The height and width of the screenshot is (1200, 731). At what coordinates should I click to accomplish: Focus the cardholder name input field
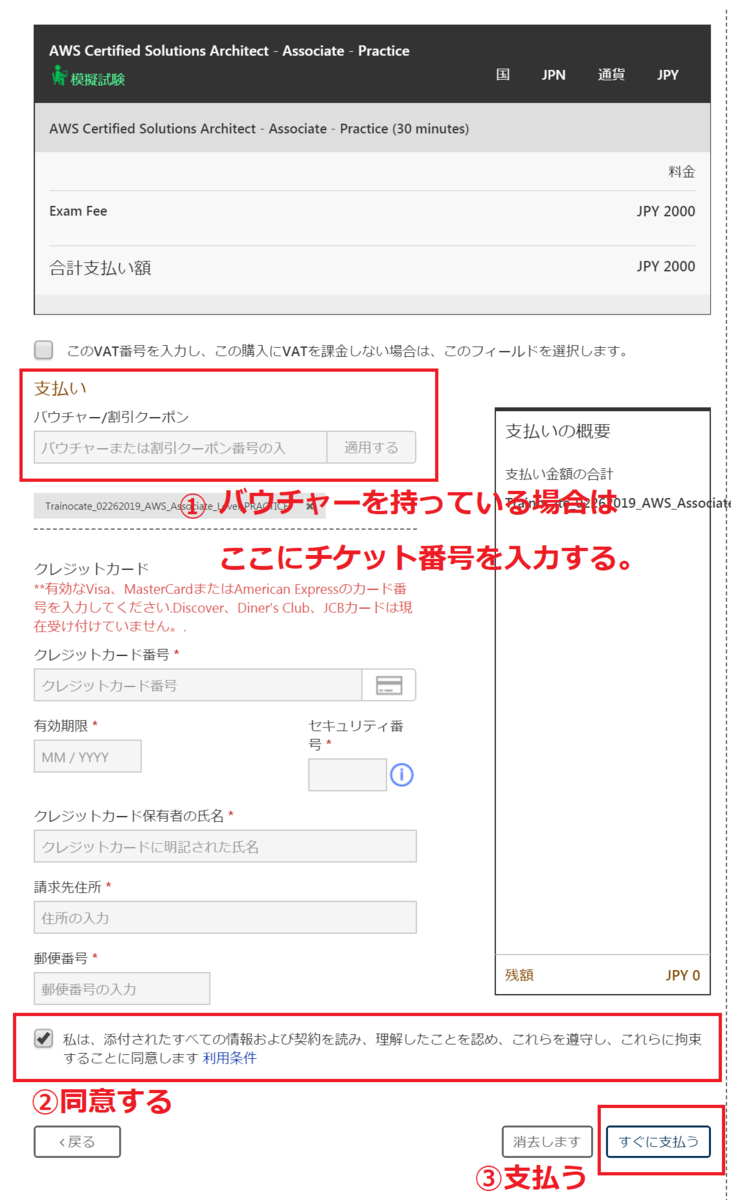click(x=225, y=846)
